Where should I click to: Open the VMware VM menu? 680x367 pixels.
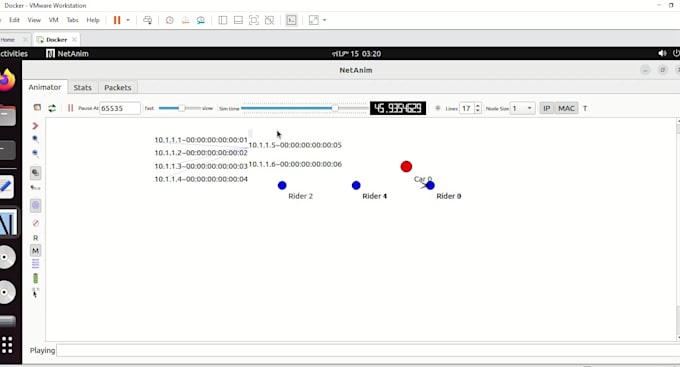click(x=53, y=20)
